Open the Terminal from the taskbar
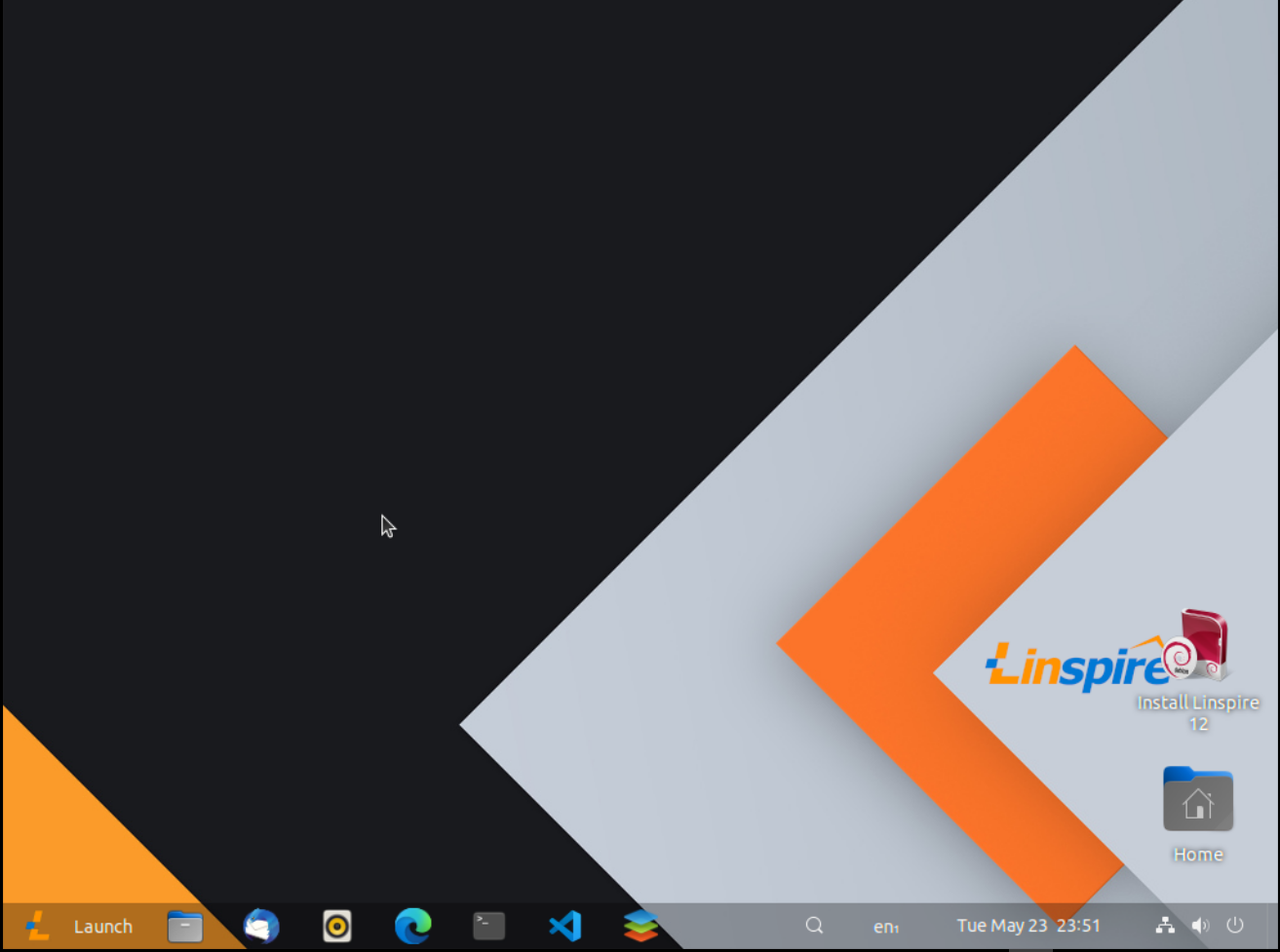This screenshot has height=952, width=1280. click(x=488, y=926)
